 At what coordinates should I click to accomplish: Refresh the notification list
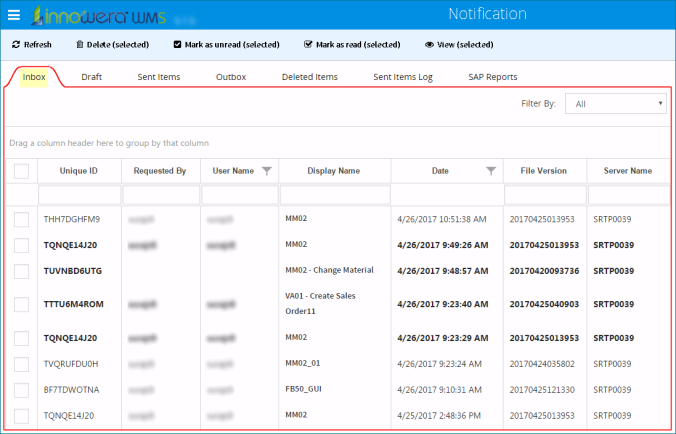[31, 44]
